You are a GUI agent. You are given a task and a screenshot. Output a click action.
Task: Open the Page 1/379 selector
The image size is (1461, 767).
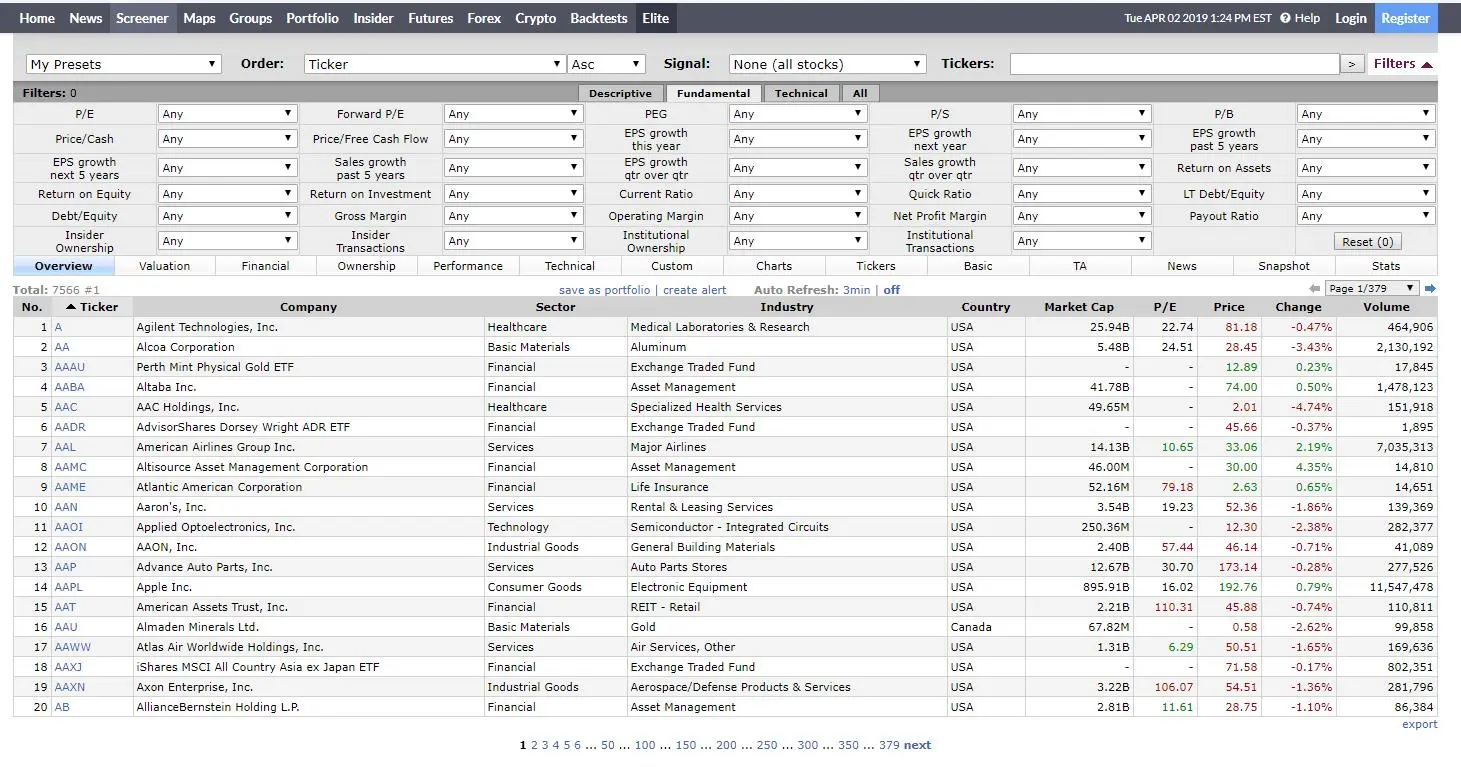[x=1372, y=289]
